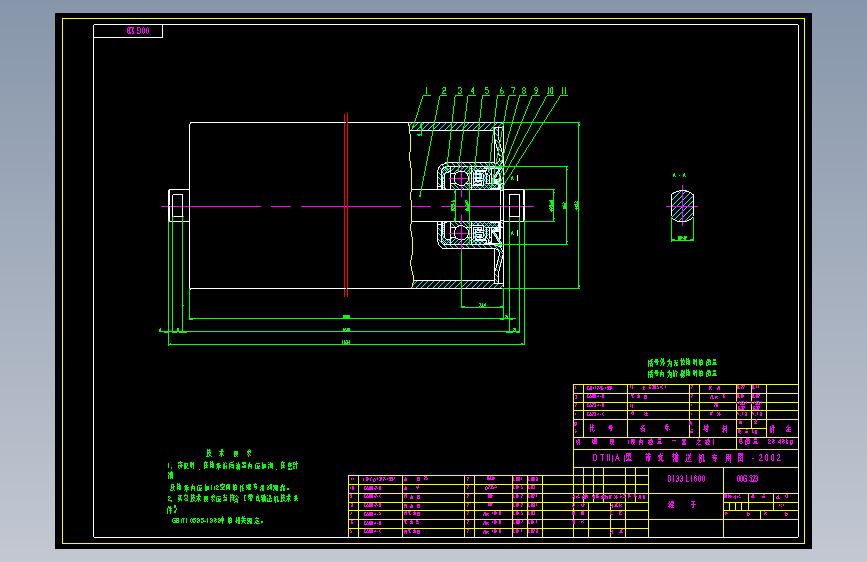Select the D133 L1600 title block text
This screenshot has height=562, width=867.
(x=686, y=479)
